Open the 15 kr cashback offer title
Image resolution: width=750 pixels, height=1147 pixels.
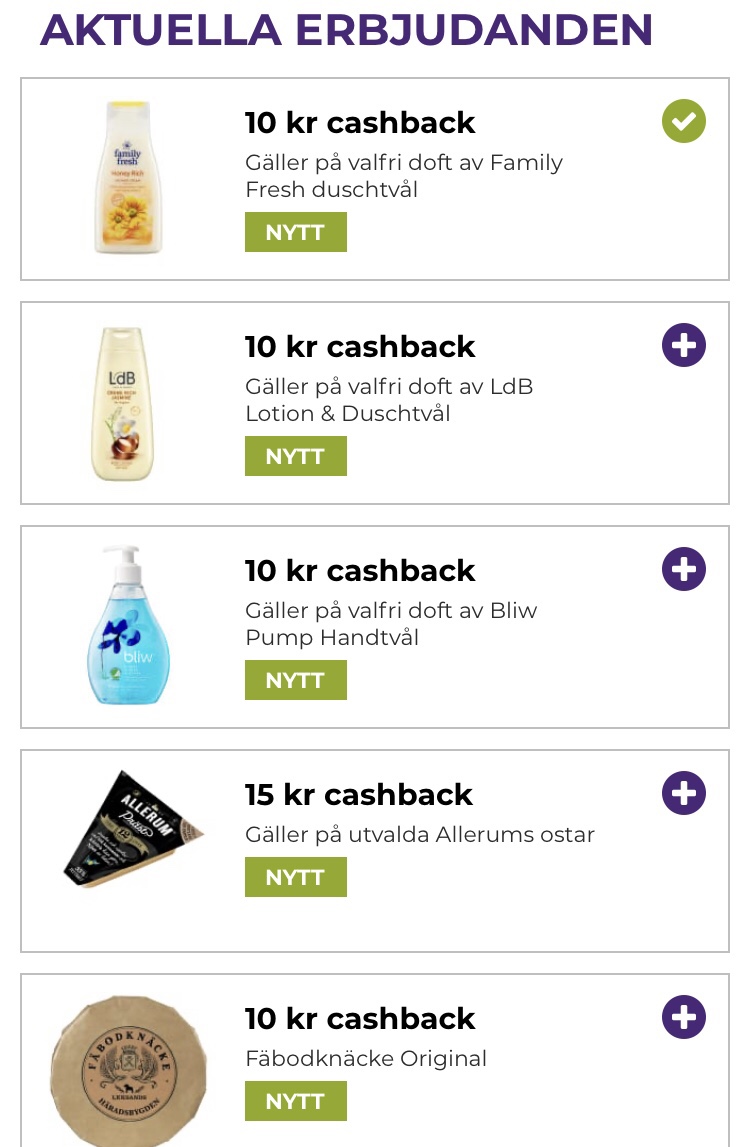(x=359, y=794)
